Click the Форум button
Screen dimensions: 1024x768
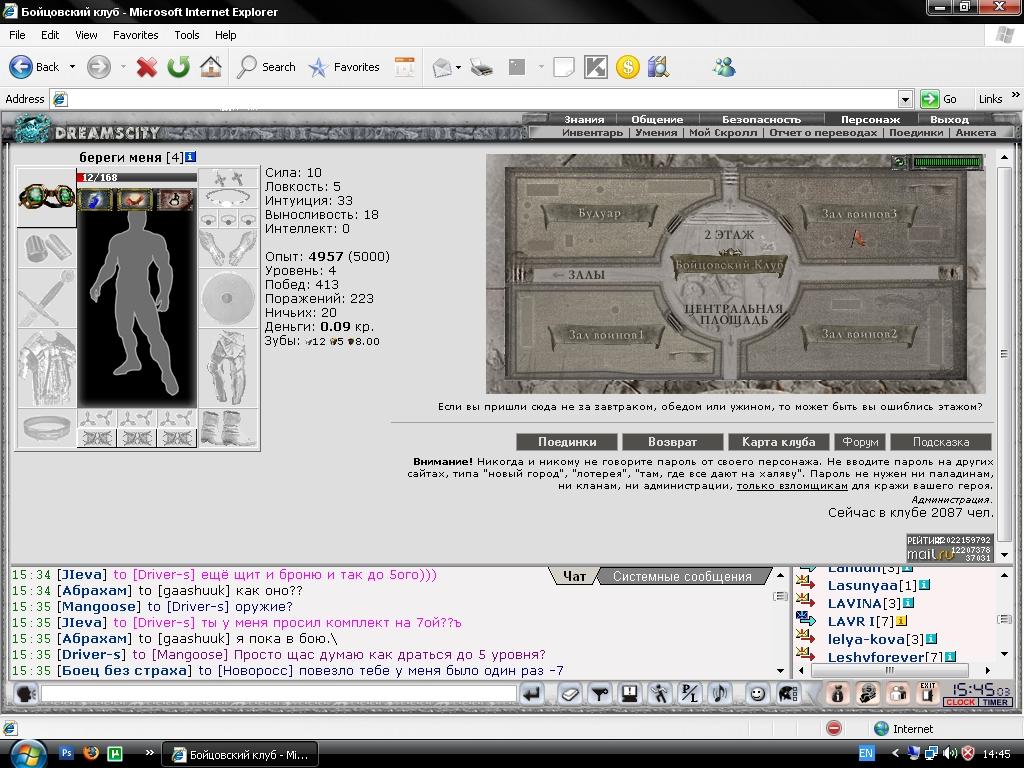[x=860, y=442]
